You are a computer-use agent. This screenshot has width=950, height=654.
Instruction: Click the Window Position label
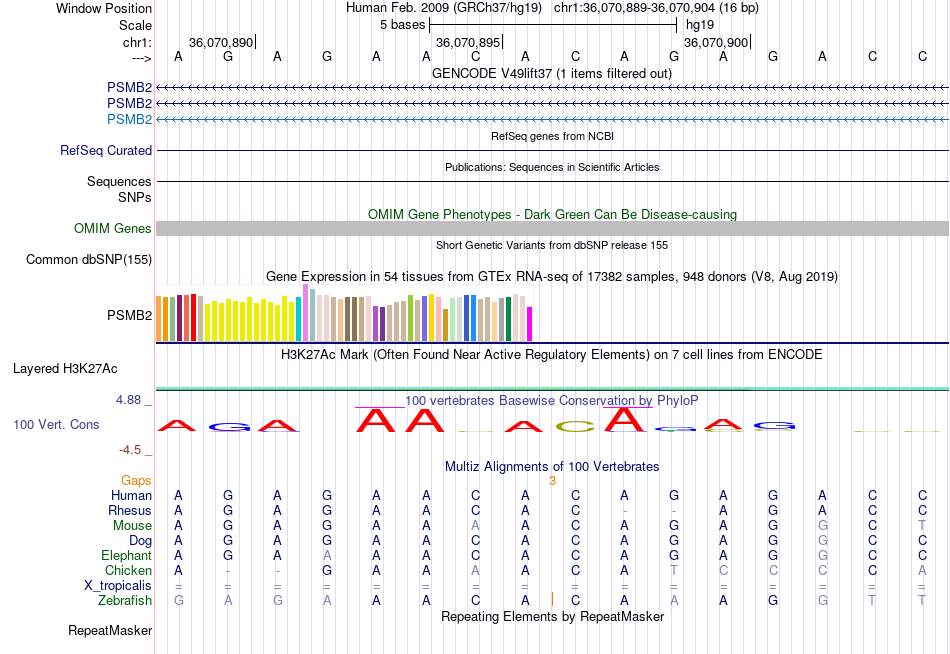(x=104, y=8)
